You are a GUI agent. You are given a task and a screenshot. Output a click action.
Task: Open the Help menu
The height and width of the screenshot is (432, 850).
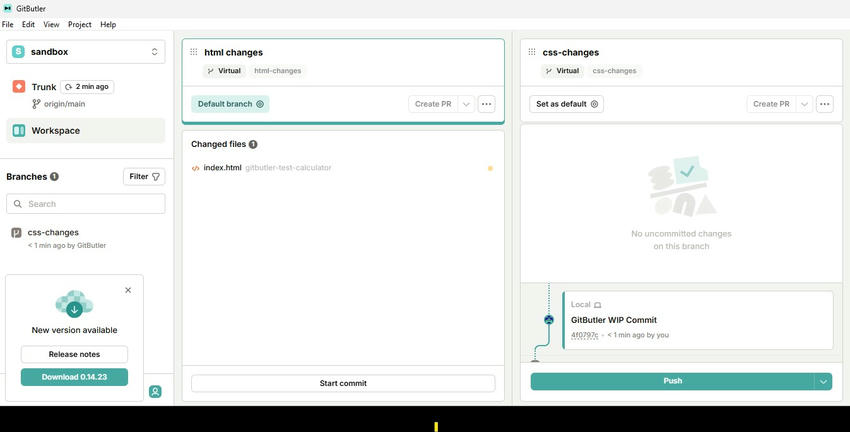tap(108, 24)
